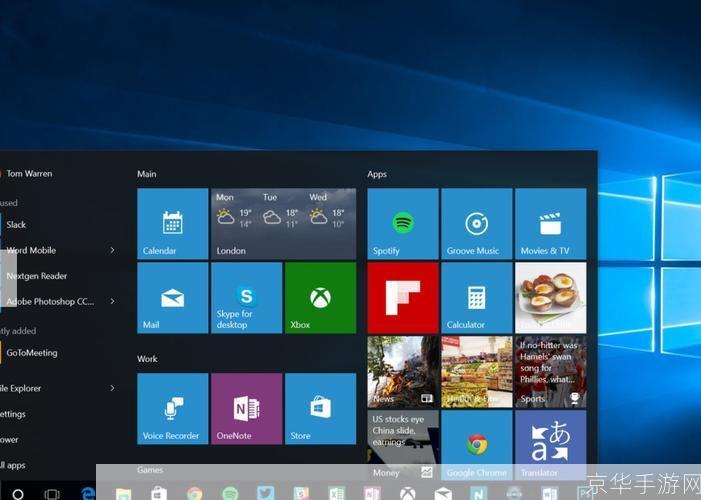The width and height of the screenshot is (701, 500).
Task: Click the Work group heading
Action: click(x=147, y=359)
